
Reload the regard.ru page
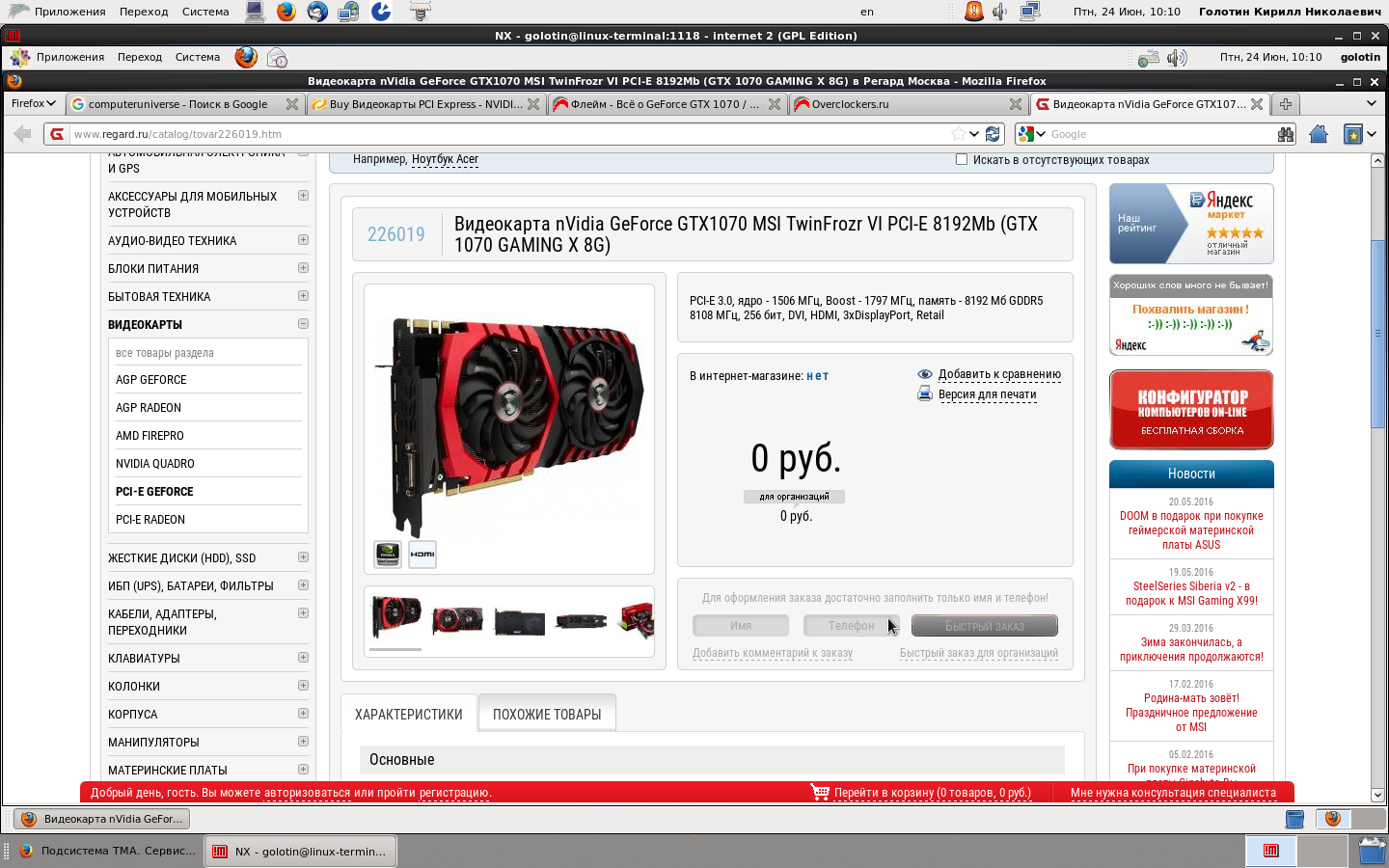993,134
